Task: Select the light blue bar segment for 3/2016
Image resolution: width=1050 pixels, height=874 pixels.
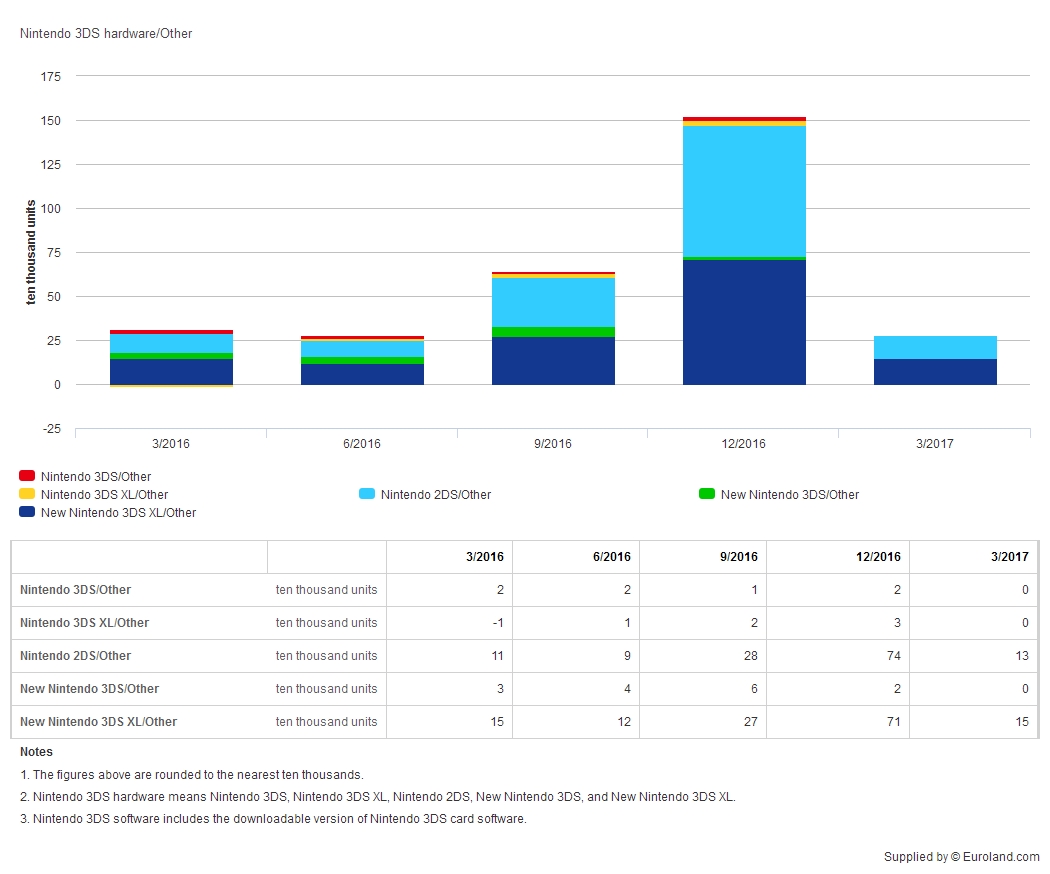Action: [x=171, y=344]
